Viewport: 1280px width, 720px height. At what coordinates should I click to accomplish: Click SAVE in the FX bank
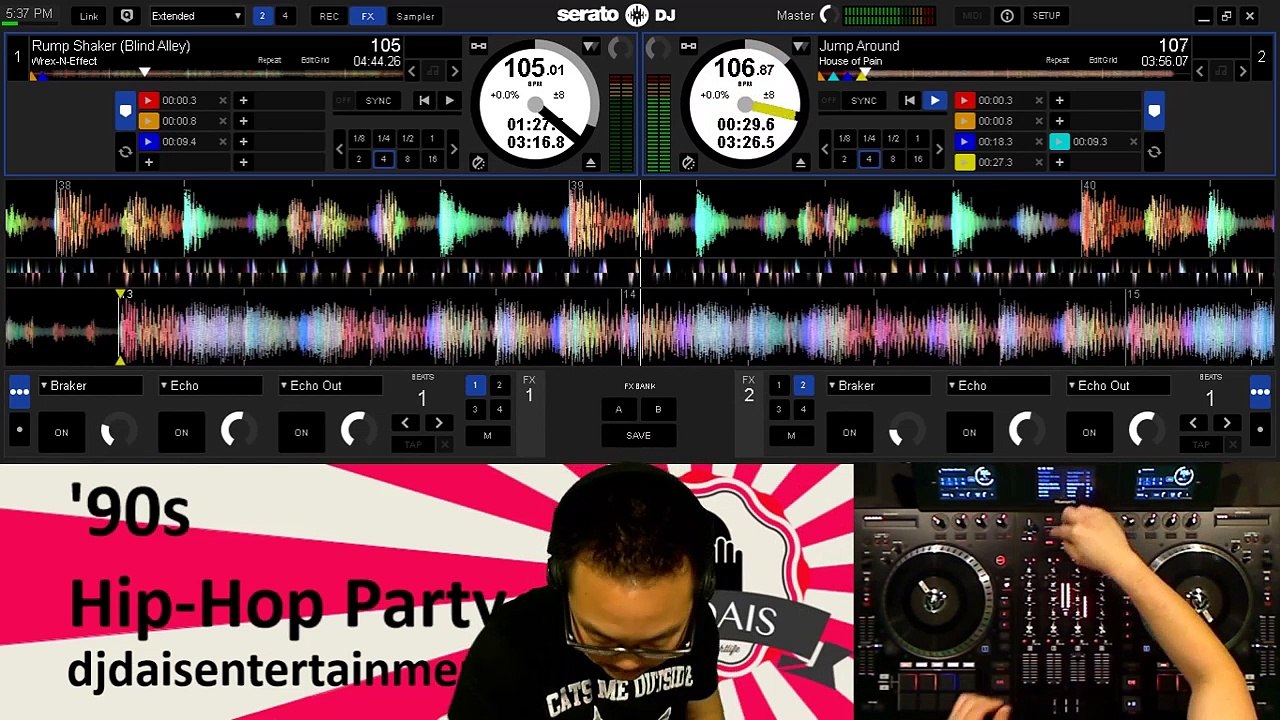click(x=638, y=435)
